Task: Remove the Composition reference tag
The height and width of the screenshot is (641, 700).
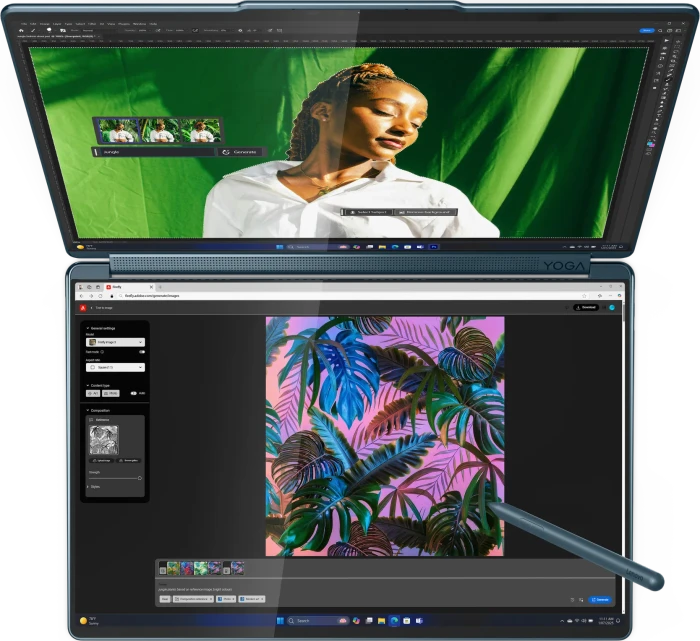Action: (x=211, y=599)
